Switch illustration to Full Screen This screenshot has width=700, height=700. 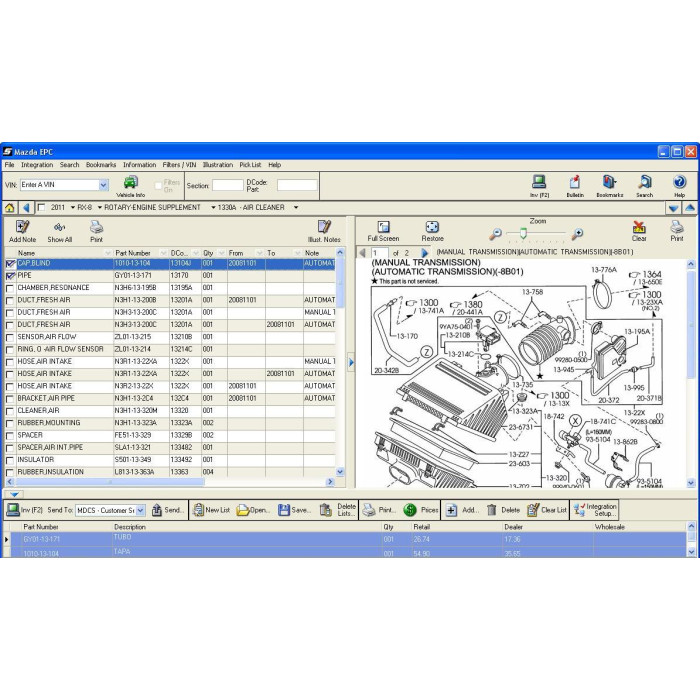(383, 231)
